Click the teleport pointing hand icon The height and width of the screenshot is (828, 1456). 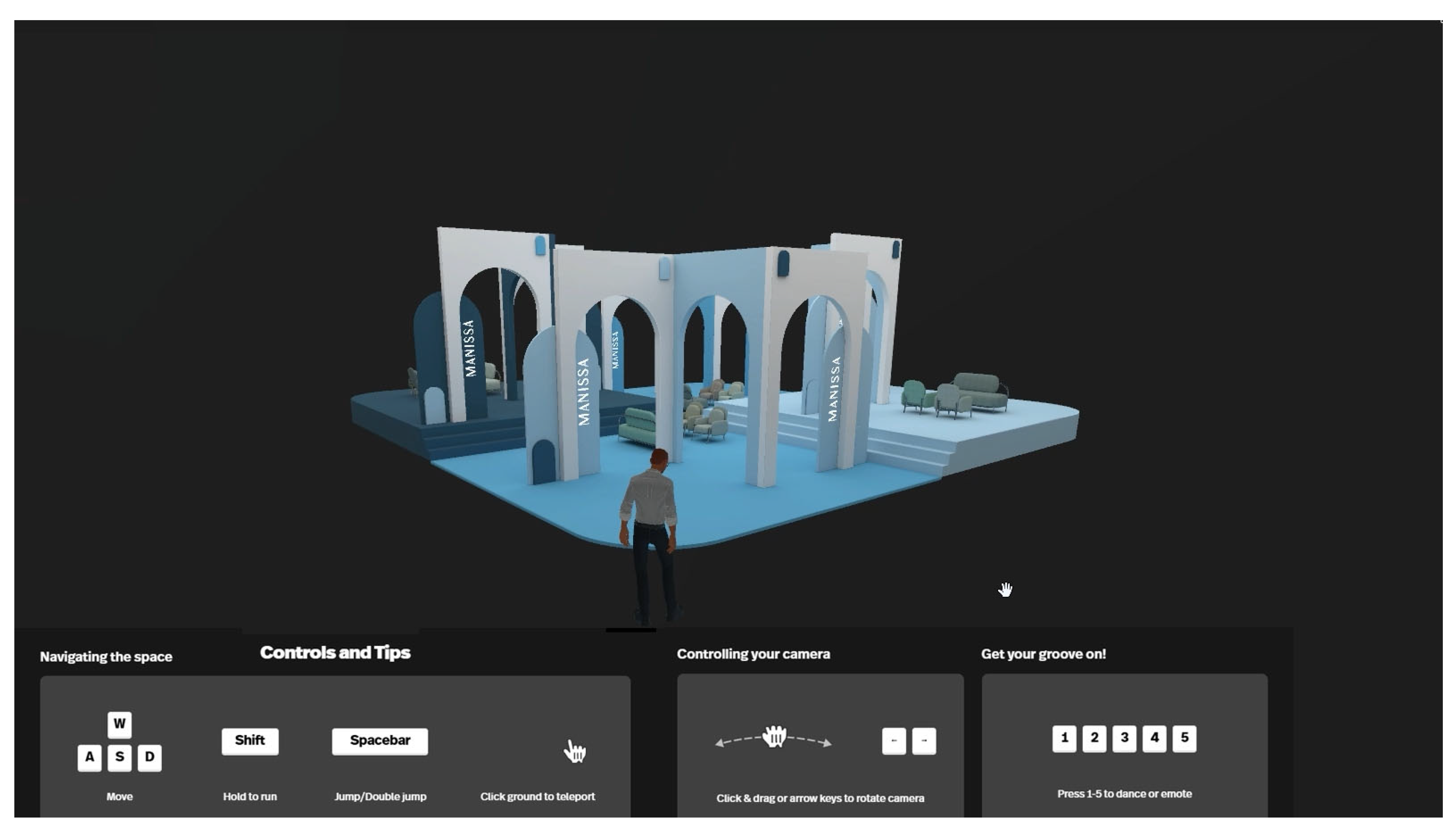click(x=575, y=751)
